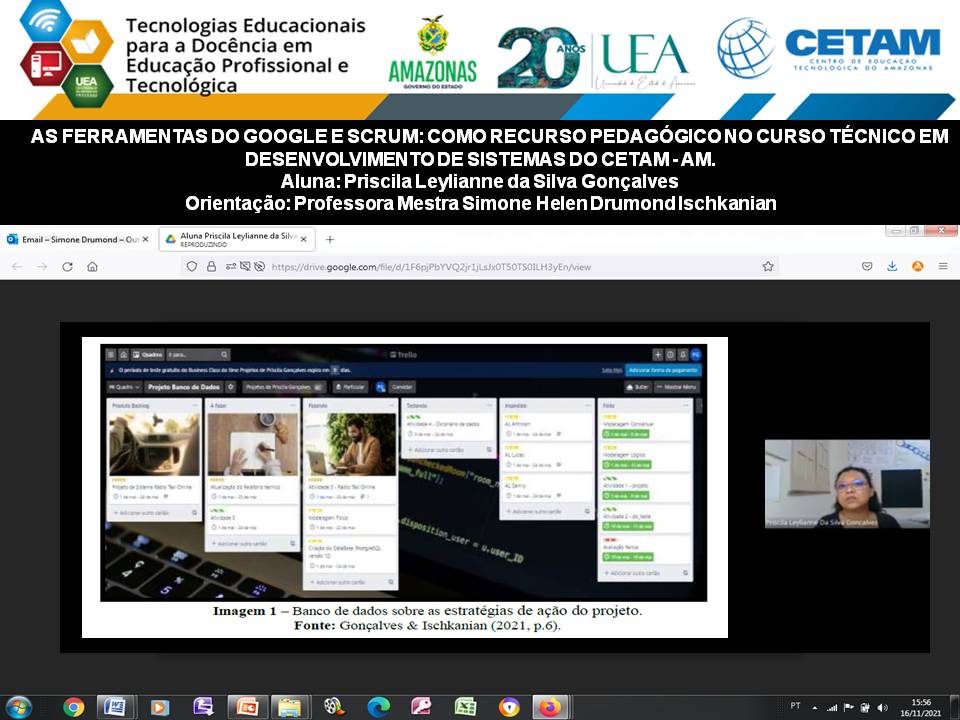Screen dimensions: 960x720
Task: Open the Trello home icon
Action: 123,354
